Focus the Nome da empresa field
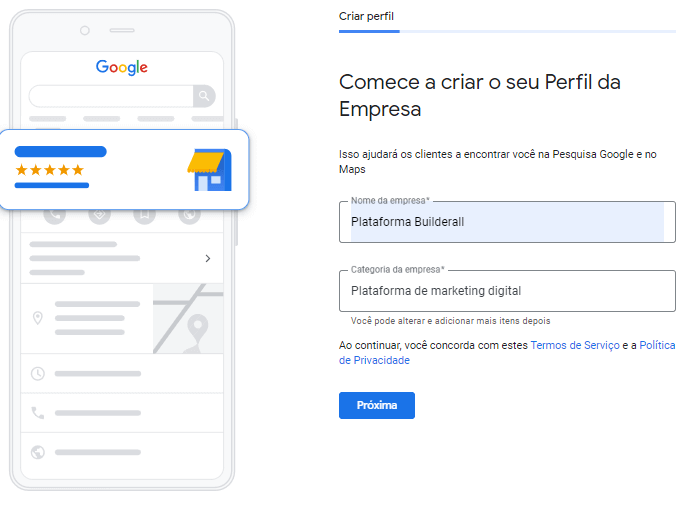The height and width of the screenshot is (505, 687). coord(507,222)
